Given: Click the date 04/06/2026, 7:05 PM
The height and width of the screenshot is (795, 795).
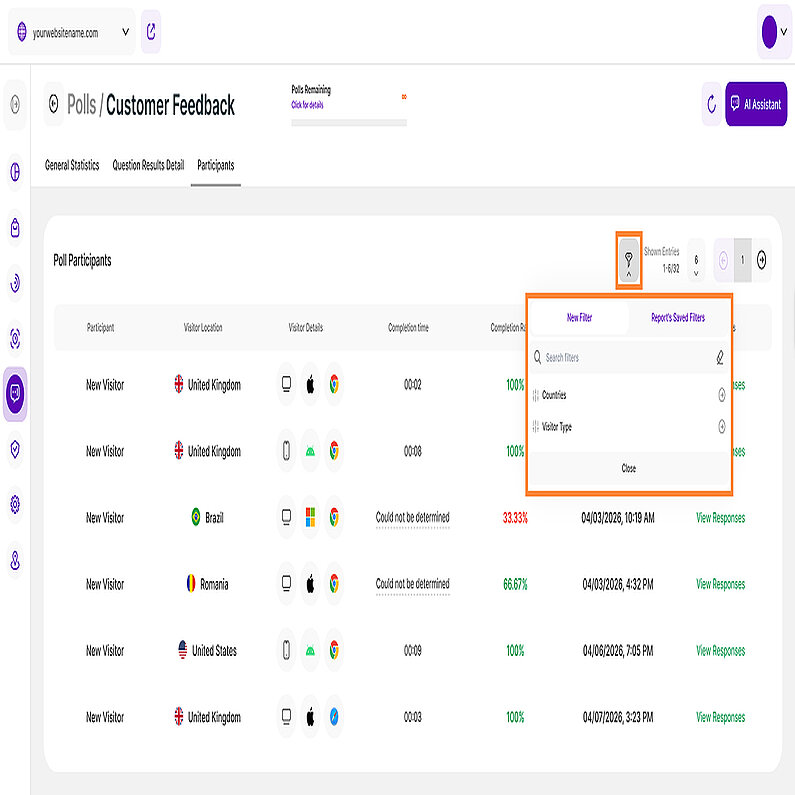Looking at the screenshot, I should click(x=618, y=651).
